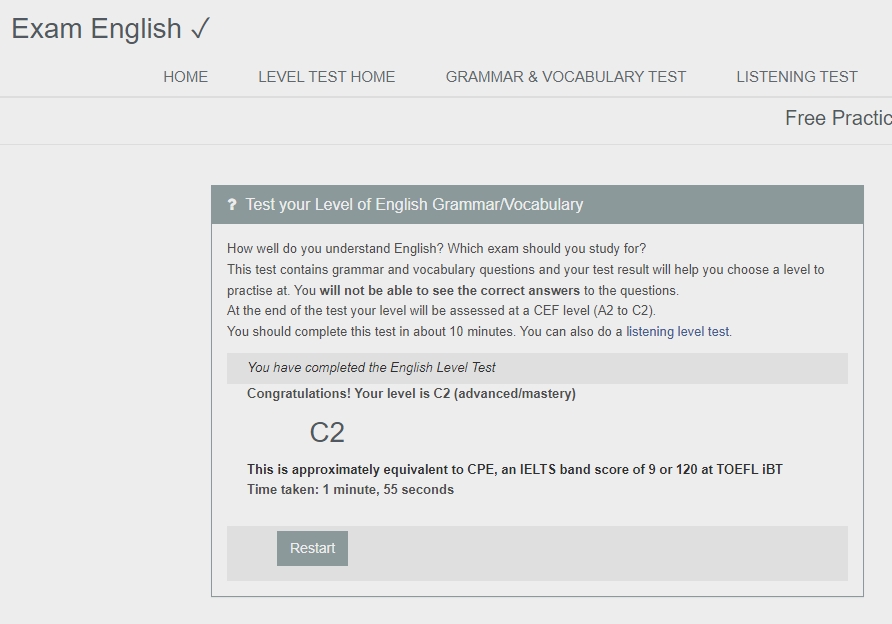This screenshot has height=624, width=892.
Task: Click the completed English Level Test banner
Action: pyautogui.click(x=377, y=368)
